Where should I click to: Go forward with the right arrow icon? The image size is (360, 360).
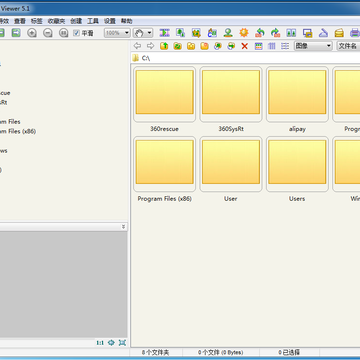pos(150,46)
